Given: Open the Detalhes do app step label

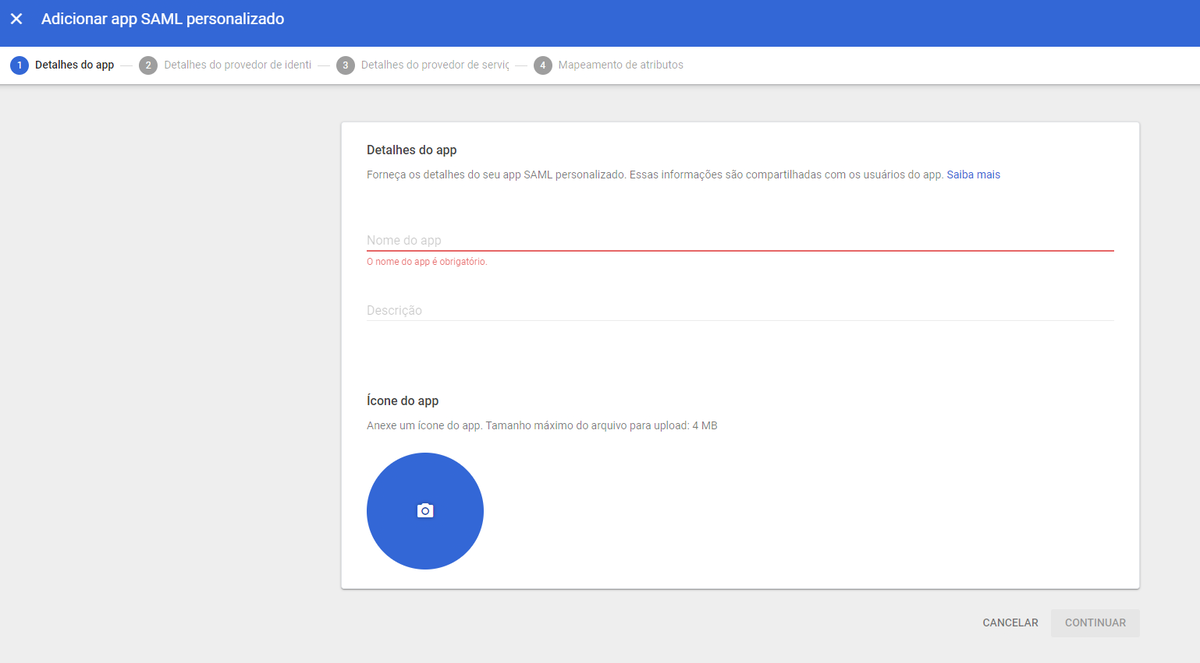Looking at the screenshot, I should [74, 65].
